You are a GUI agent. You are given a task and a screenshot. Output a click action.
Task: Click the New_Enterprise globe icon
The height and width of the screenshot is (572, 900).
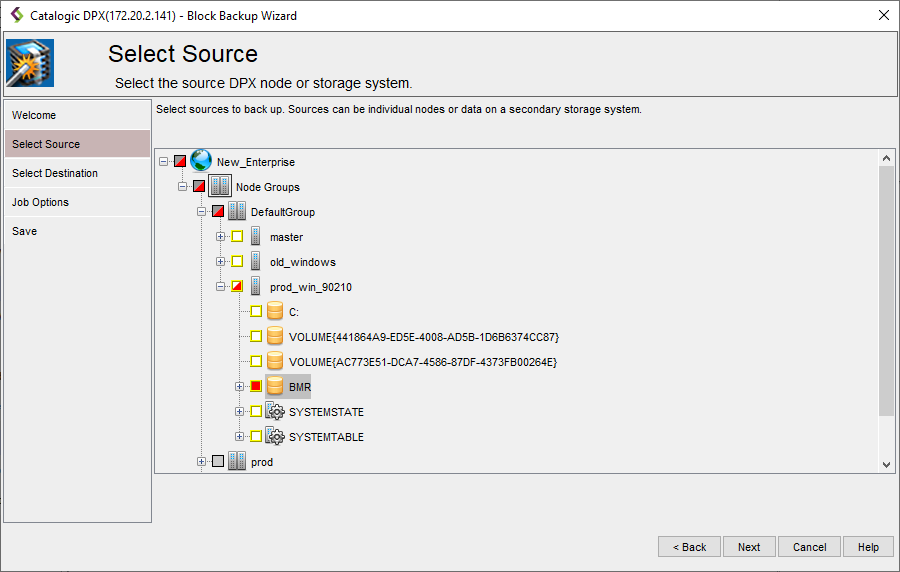201,162
